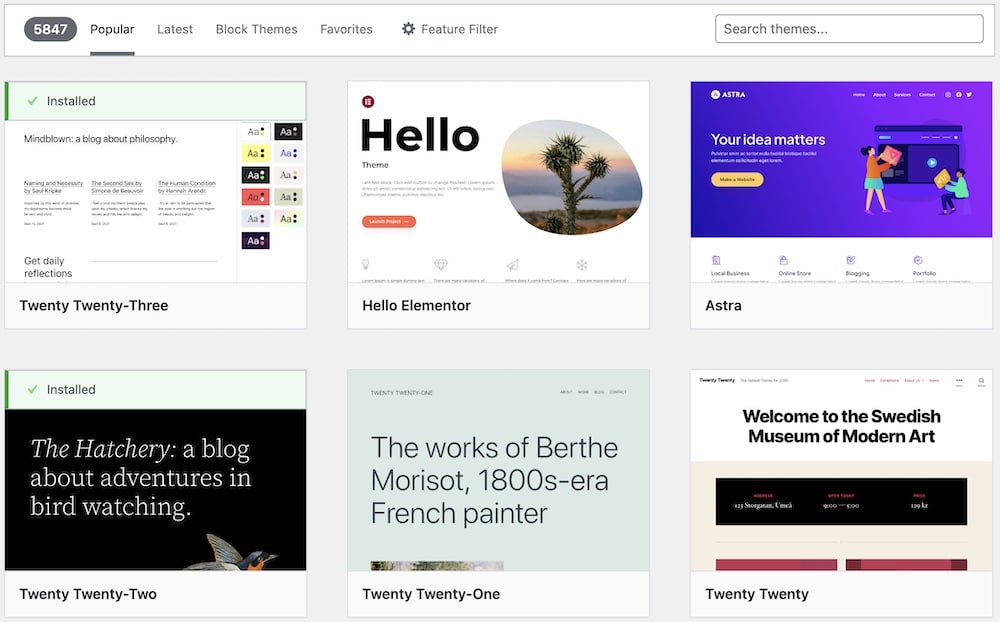
Task: Open the Favorites tab
Action: coord(346,29)
